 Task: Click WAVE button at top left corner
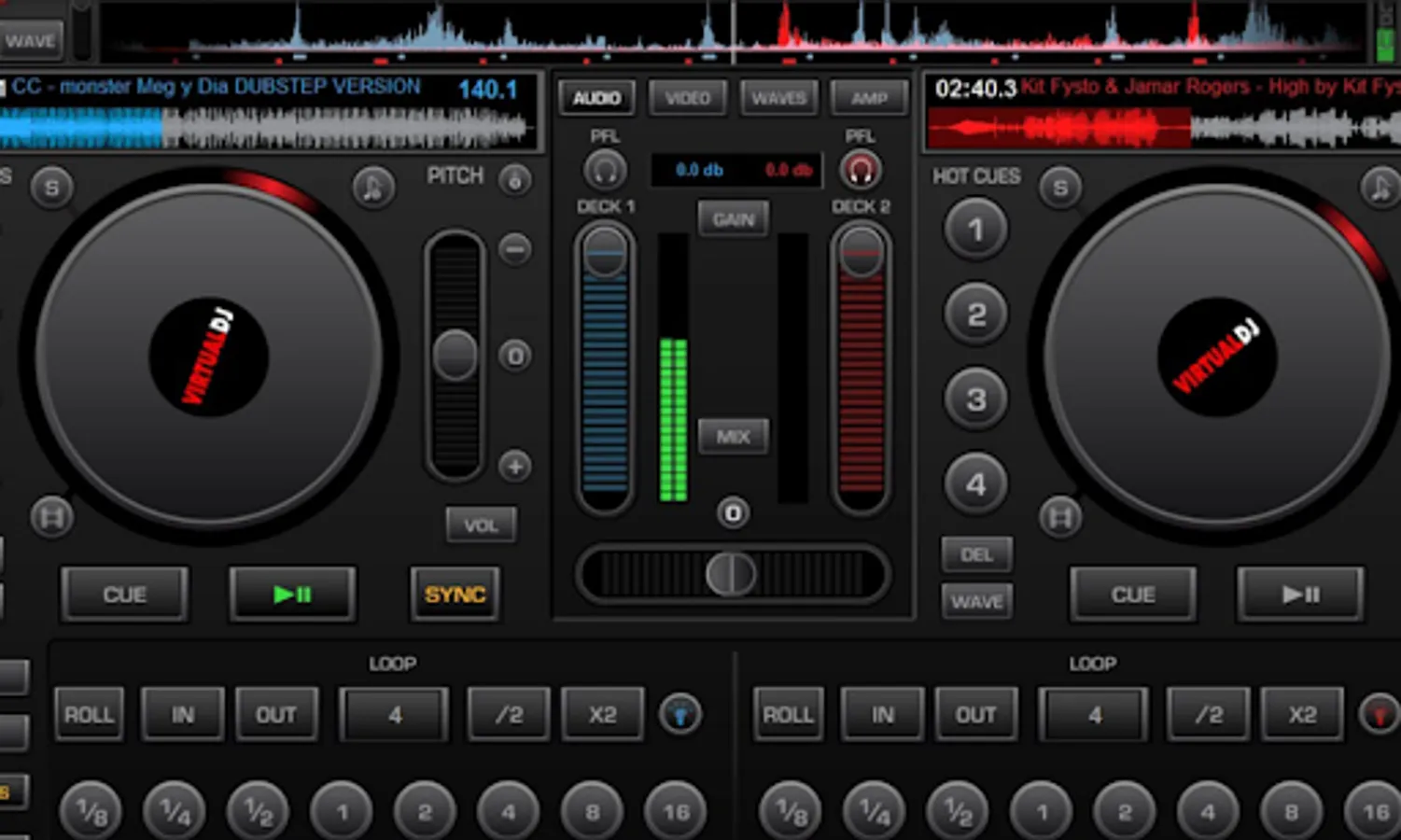(31, 41)
